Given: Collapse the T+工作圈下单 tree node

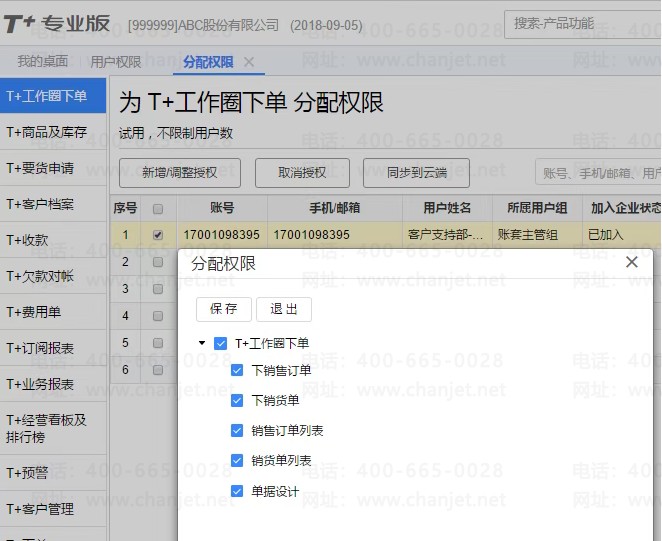Looking at the screenshot, I should (x=202, y=343).
